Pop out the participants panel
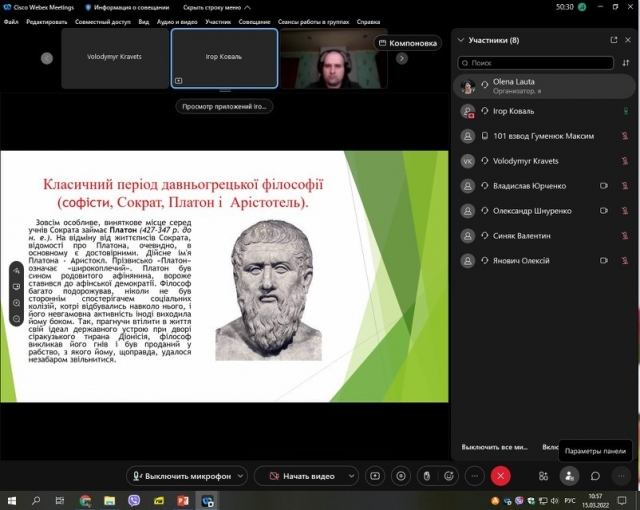The width and height of the screenshot is (640, 510). coord(614,40)
